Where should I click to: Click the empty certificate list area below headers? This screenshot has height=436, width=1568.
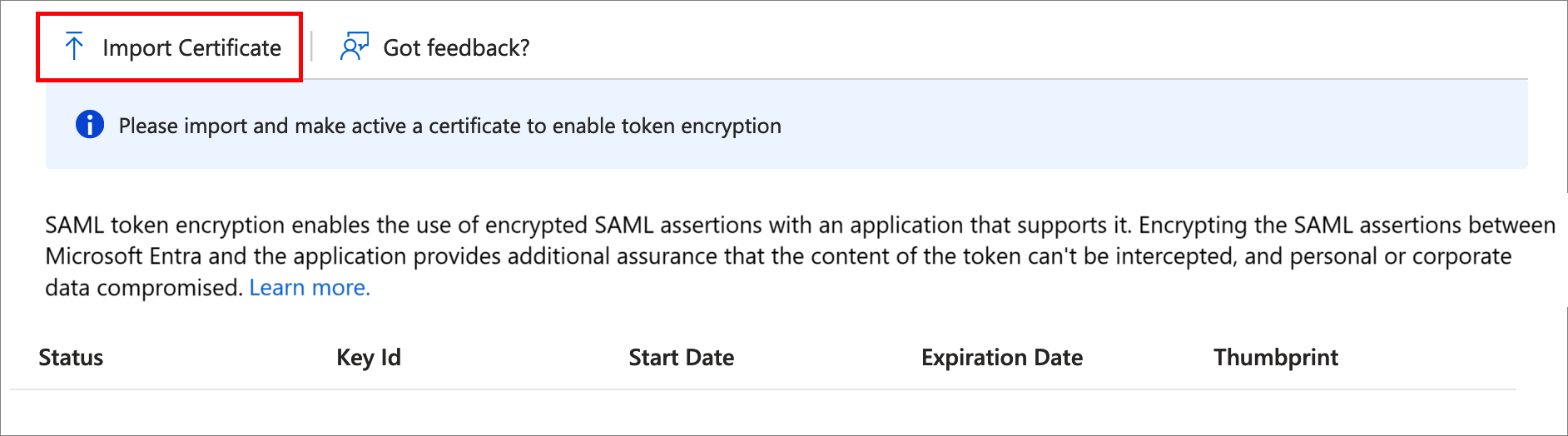749,411
